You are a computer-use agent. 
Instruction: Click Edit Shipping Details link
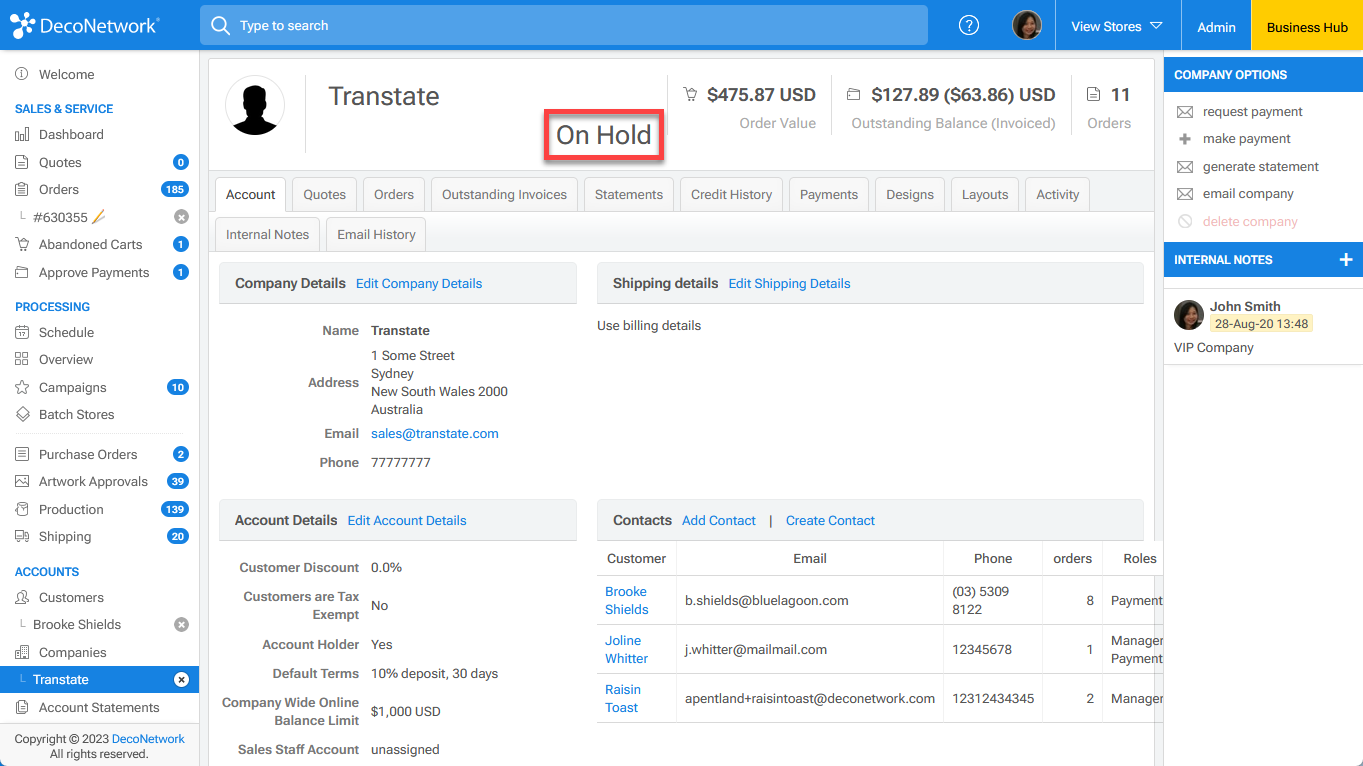pyautogui.click(x=789, y=284)
